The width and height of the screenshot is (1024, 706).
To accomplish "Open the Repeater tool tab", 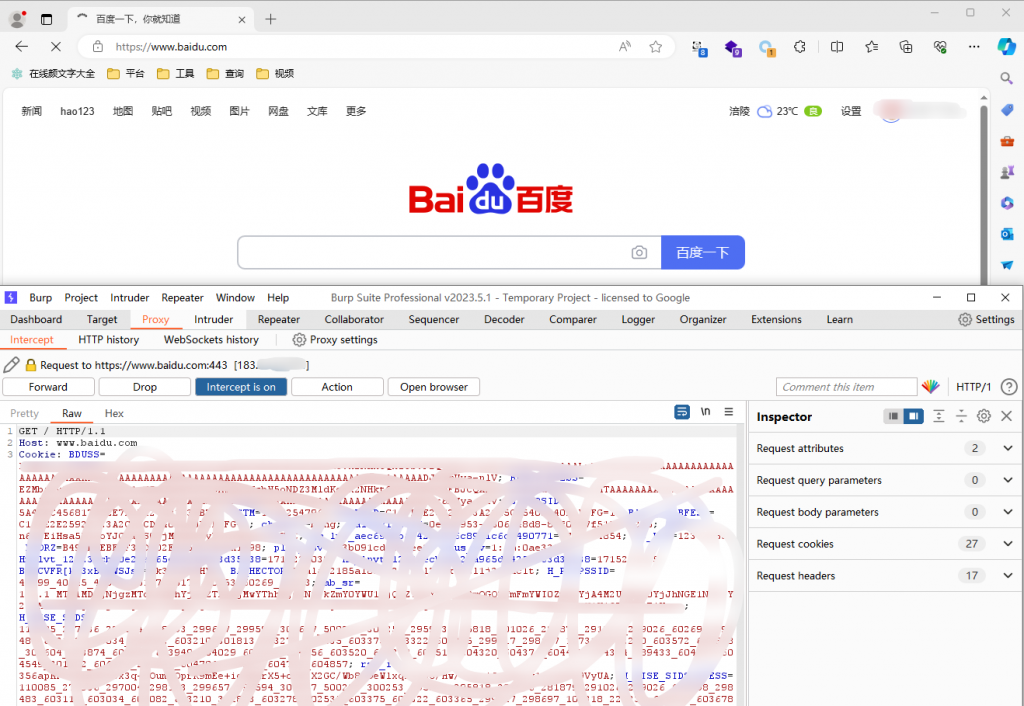I will click(278, 320).
